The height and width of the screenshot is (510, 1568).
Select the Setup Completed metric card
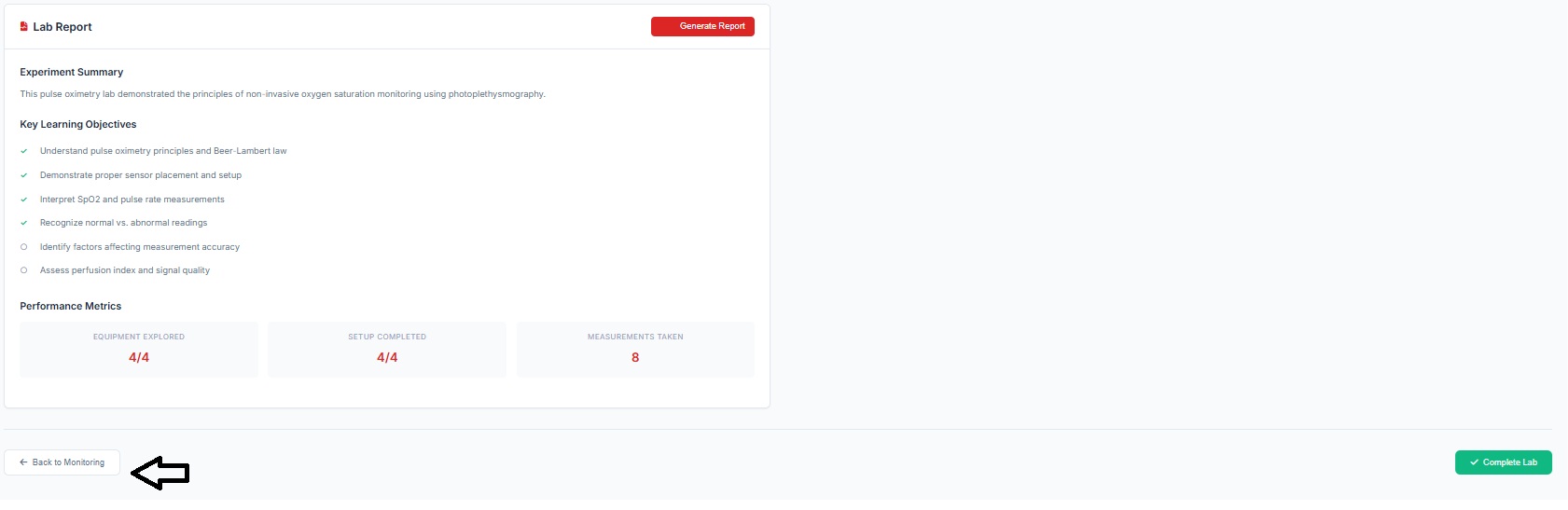(x=387, y=350)
